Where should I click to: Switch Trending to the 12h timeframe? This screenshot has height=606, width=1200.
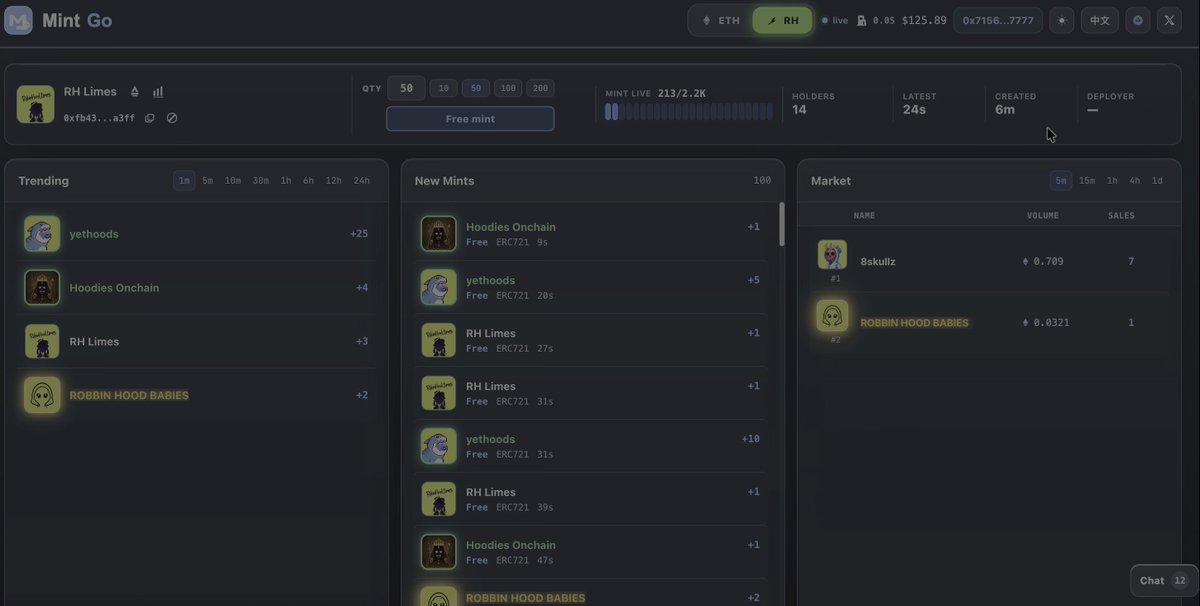334,181
